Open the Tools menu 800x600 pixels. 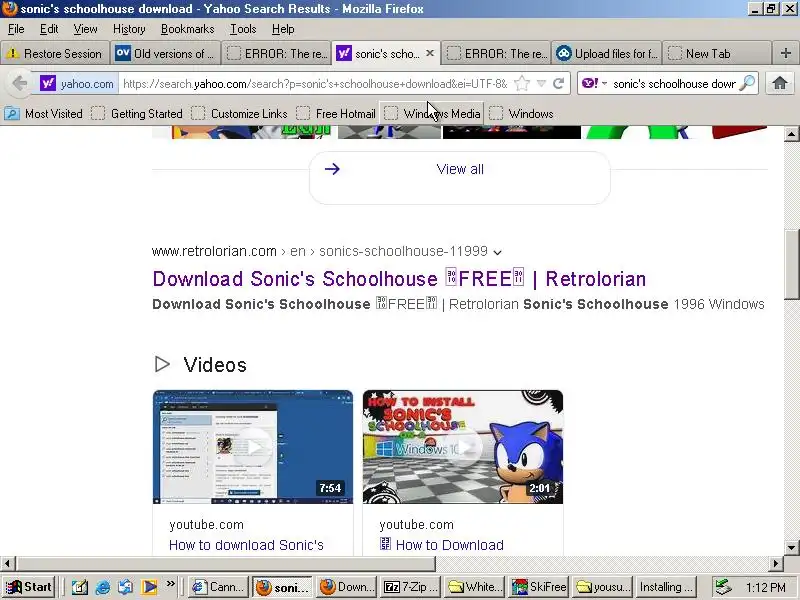243,29
